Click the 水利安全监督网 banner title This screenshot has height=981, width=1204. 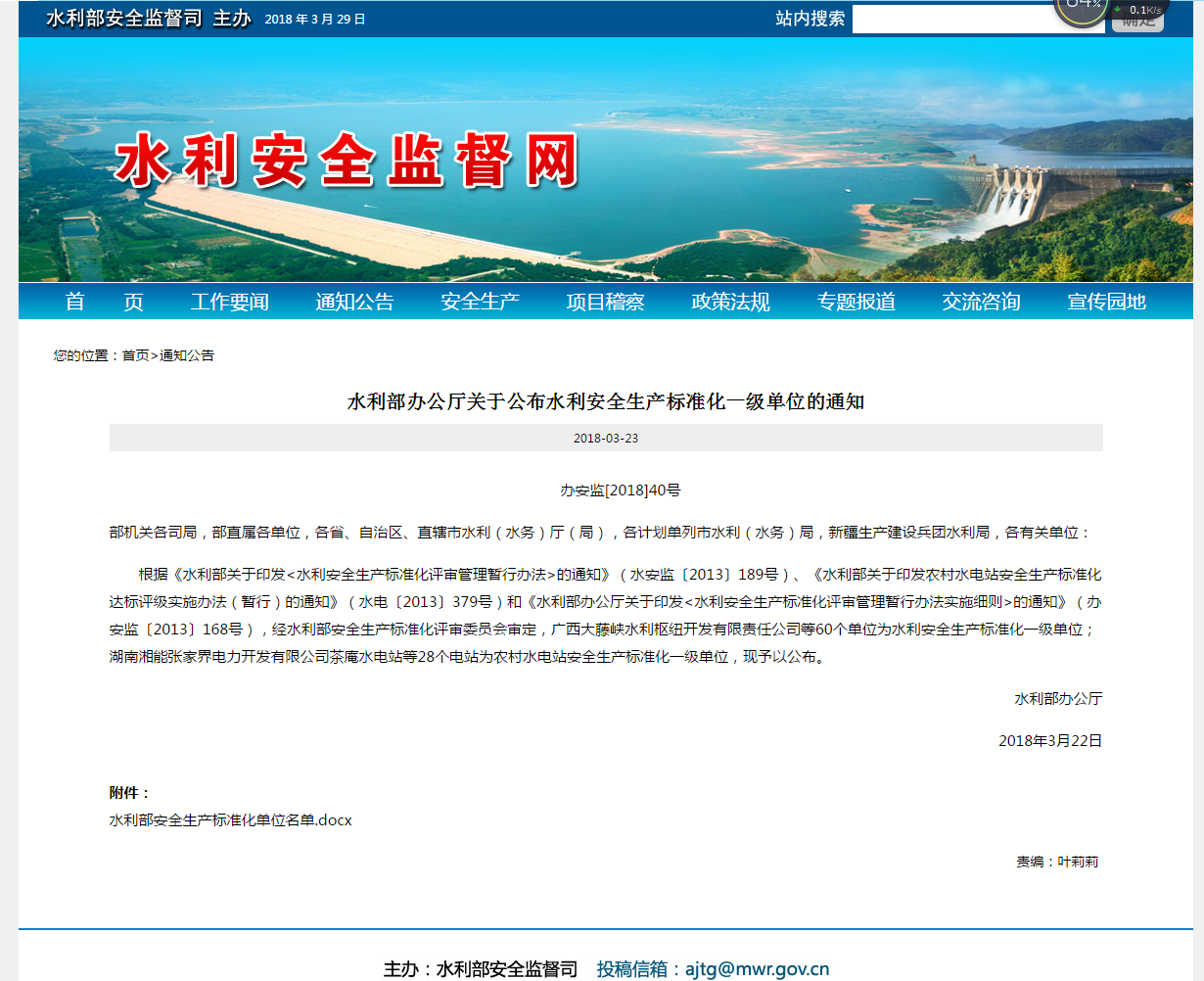click(346, 162)
